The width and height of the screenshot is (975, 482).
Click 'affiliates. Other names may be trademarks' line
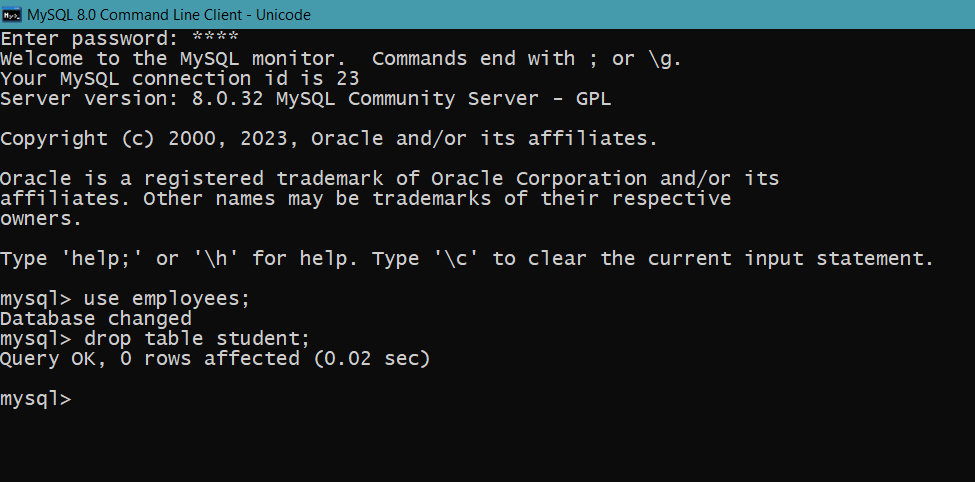coord(366,199)
